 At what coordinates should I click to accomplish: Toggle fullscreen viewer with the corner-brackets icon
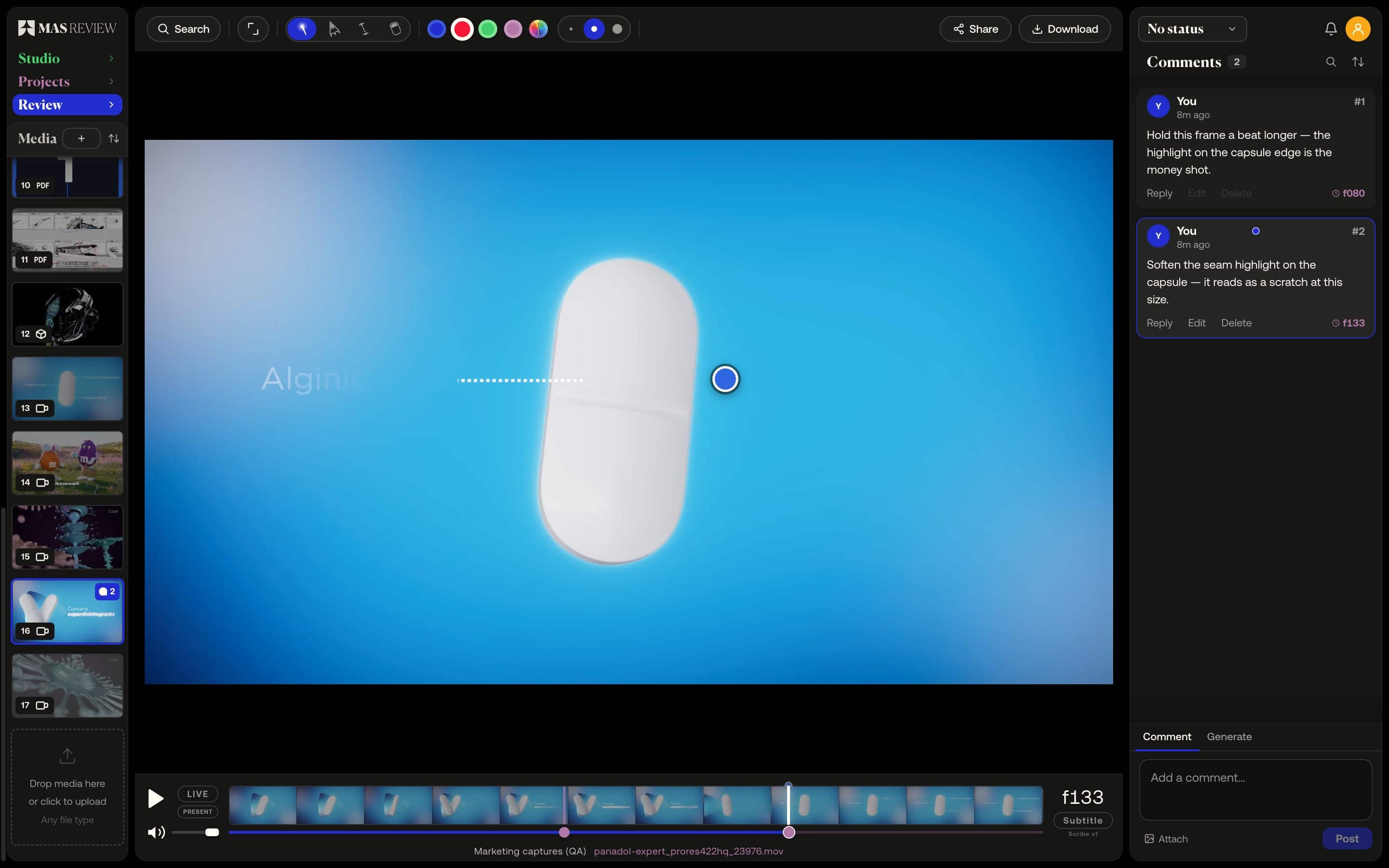click(253, 29)
